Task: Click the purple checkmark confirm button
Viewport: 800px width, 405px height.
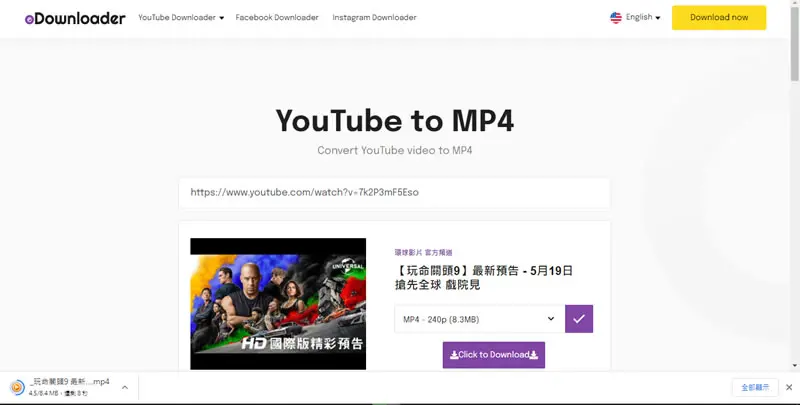Action: [x=579, y=319]
